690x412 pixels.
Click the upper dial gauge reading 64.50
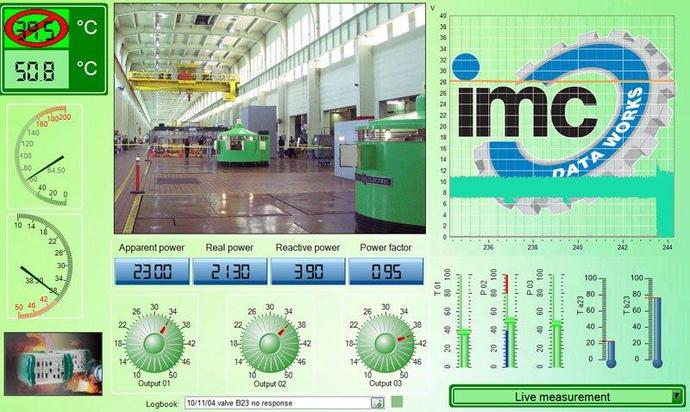[x=45, y=156]
